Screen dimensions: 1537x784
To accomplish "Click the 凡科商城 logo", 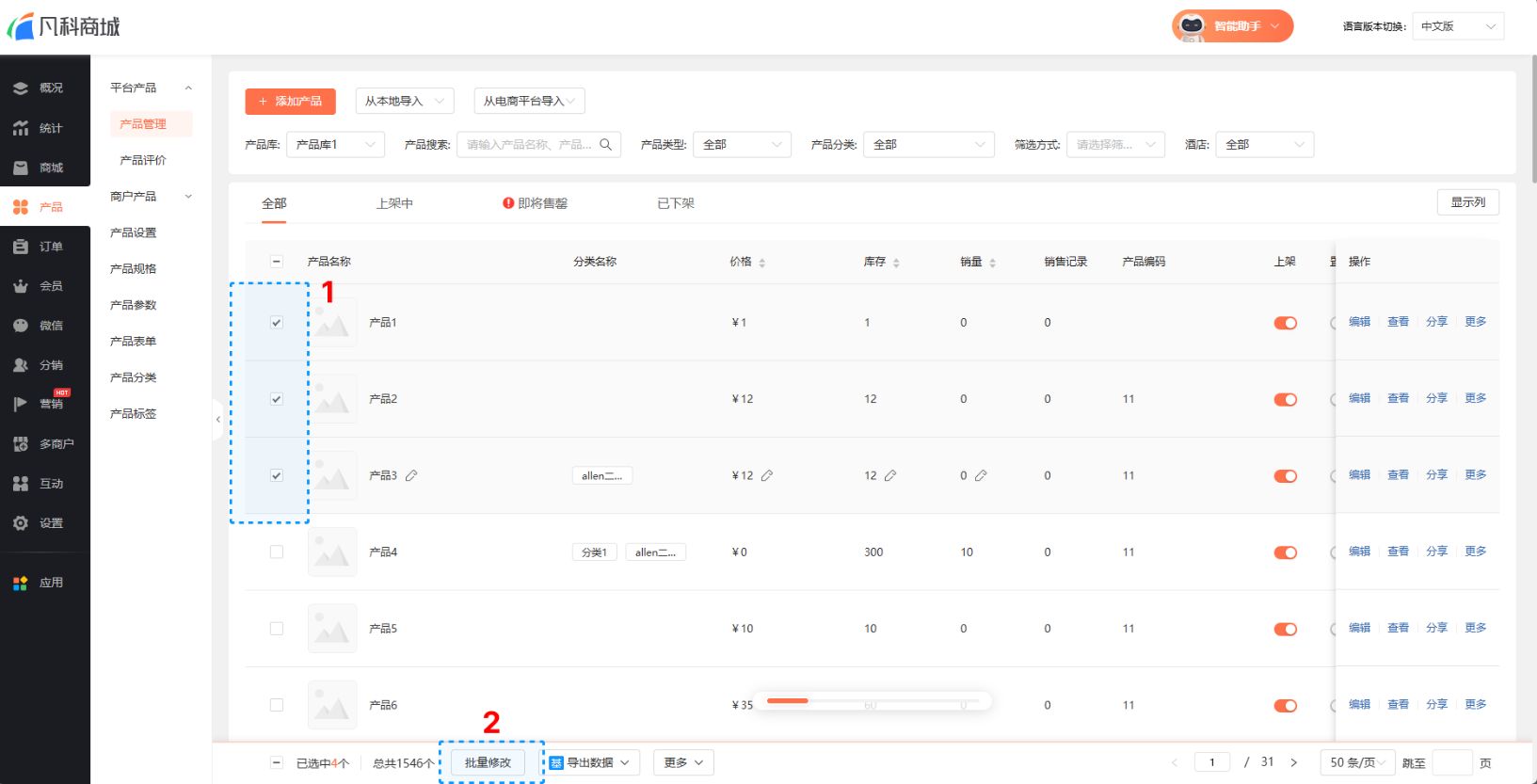I will (x=64, y=26).
